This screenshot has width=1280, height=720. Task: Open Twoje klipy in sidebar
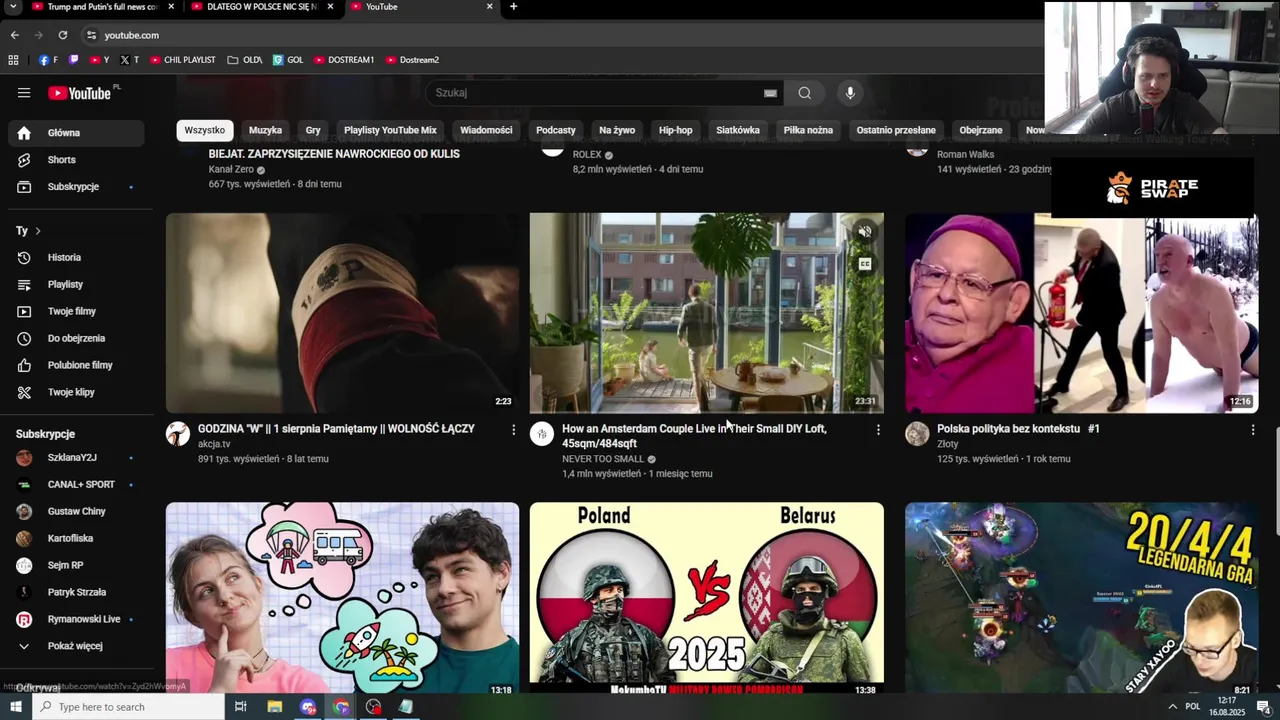coord(76,393)
